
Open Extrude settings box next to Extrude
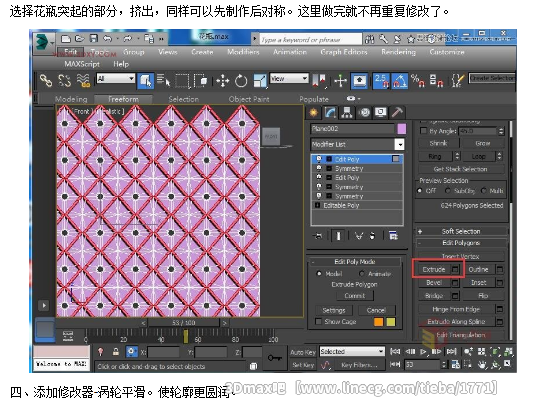tap(455, 269)
